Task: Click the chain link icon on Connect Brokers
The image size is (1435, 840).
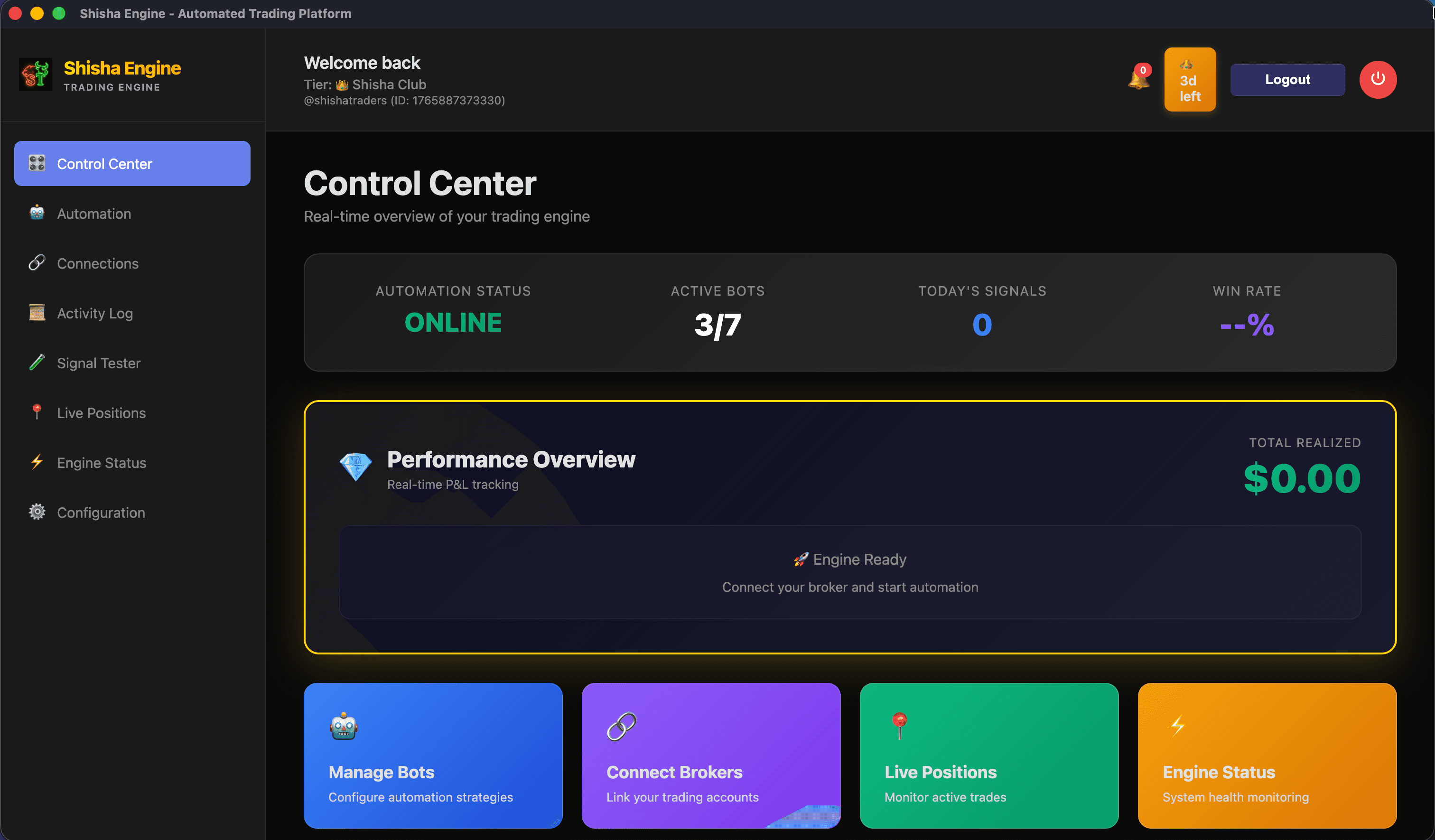Action: click(x=621, y=726)
